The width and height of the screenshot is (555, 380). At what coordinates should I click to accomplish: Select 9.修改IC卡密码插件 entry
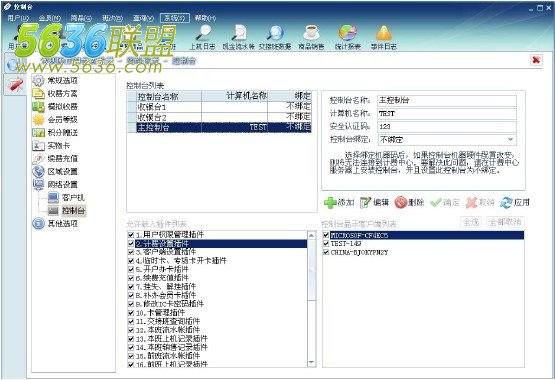[x=170, y=304]
